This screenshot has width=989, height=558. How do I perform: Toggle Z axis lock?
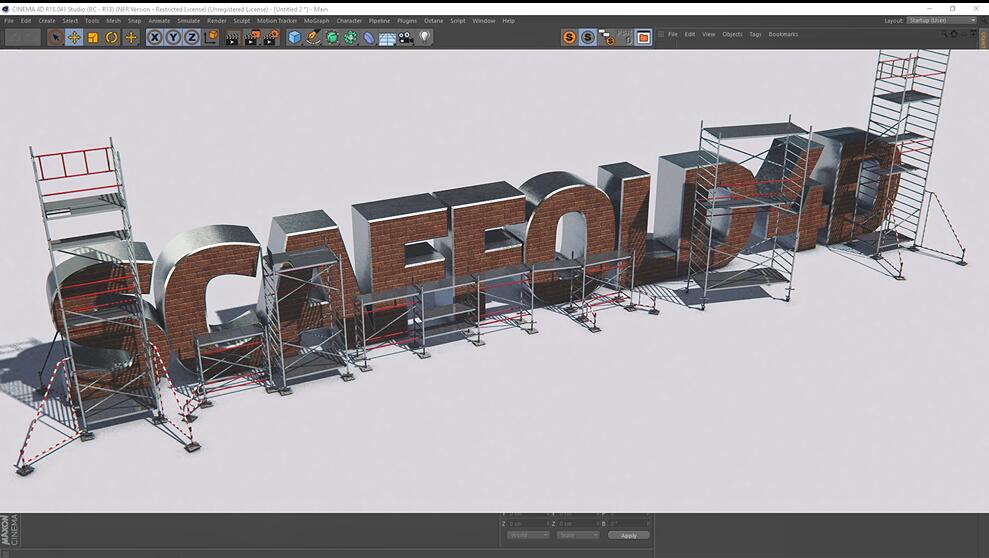(191, 38)
